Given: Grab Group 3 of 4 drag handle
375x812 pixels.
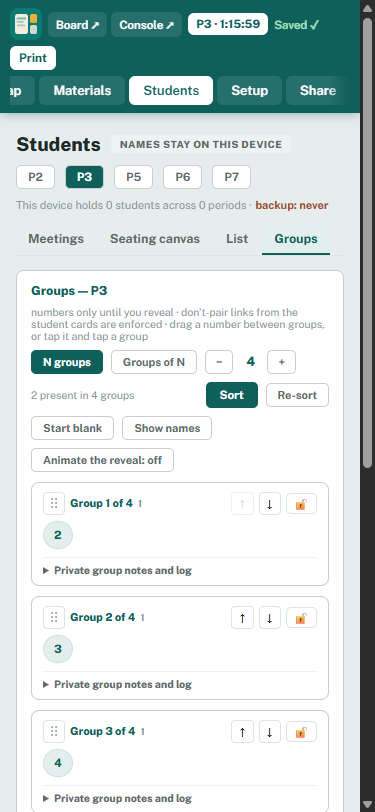Looking at the screenshot, I should coord(54,731).
